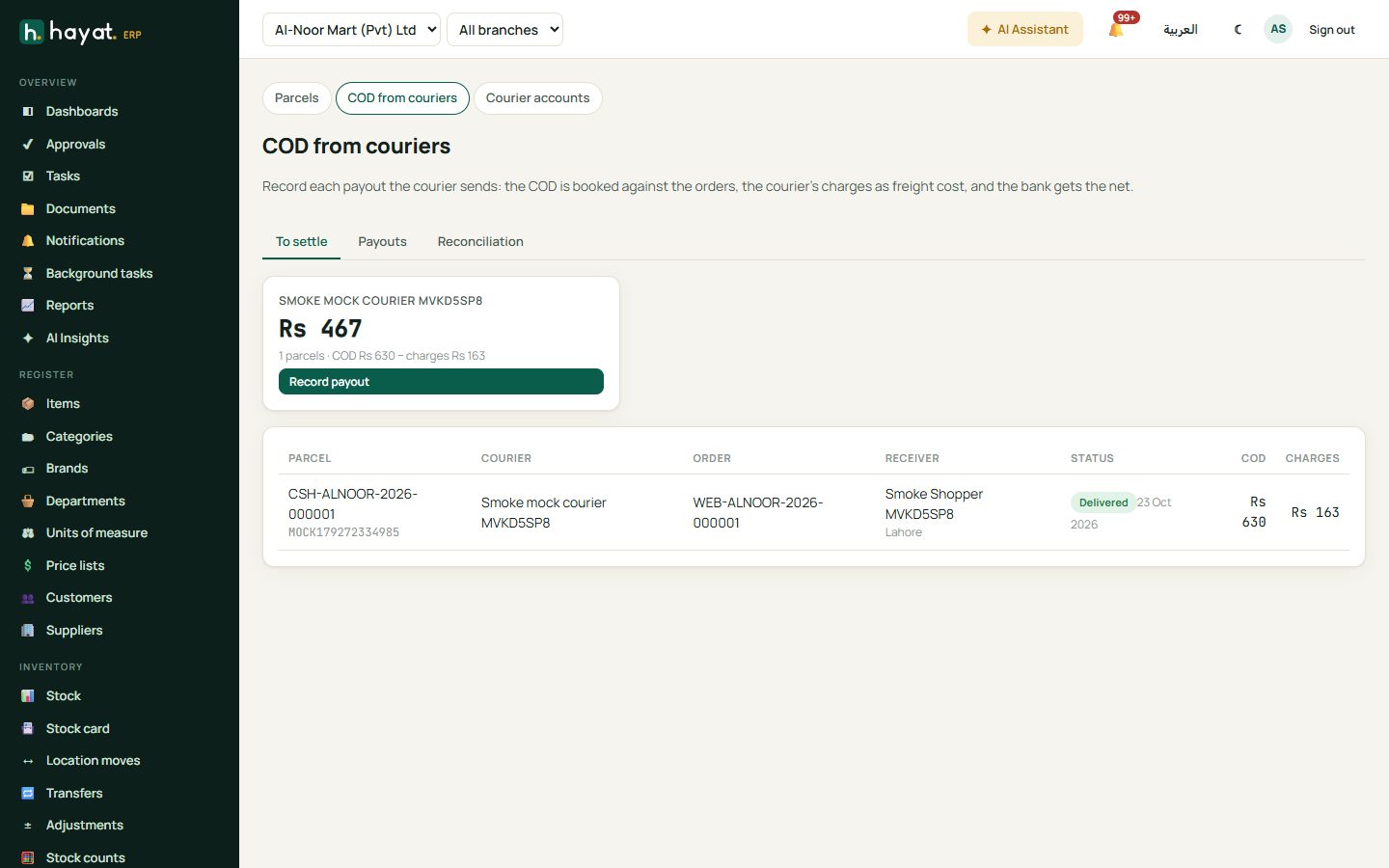1389x868 pixels.
Task: Click the Record payout button
Action: pos(441,382)
